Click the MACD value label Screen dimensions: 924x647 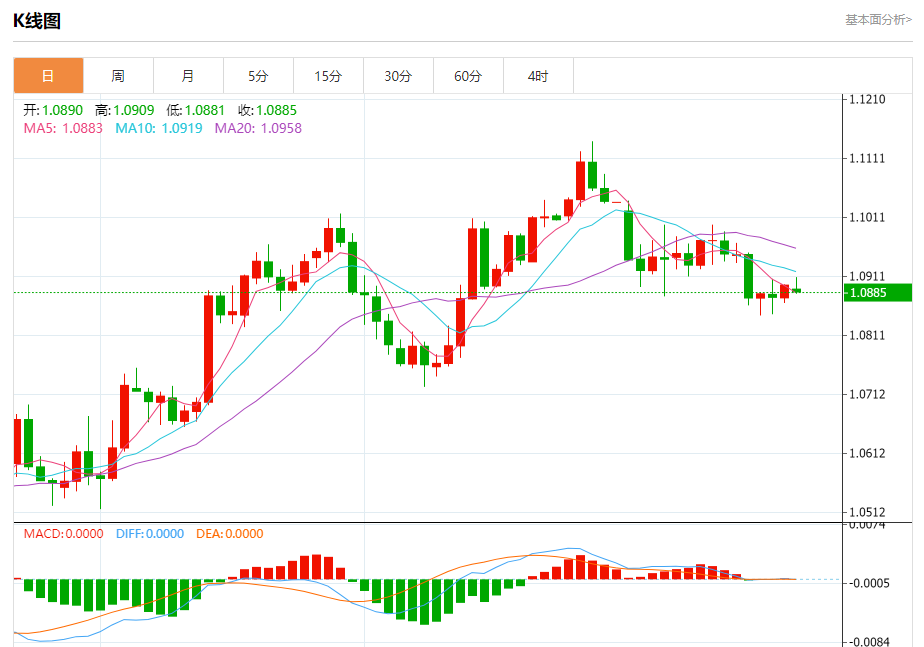coord(63,534)
